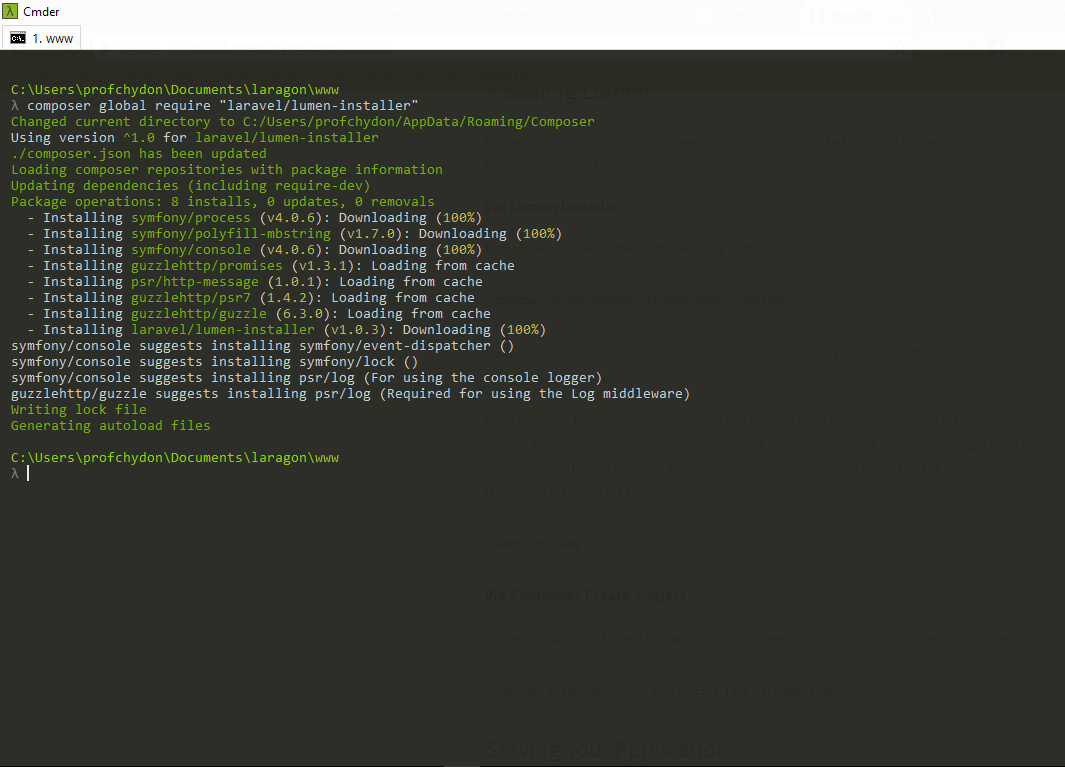Click the guzzlehttp/promises package name

coord(206,266)
